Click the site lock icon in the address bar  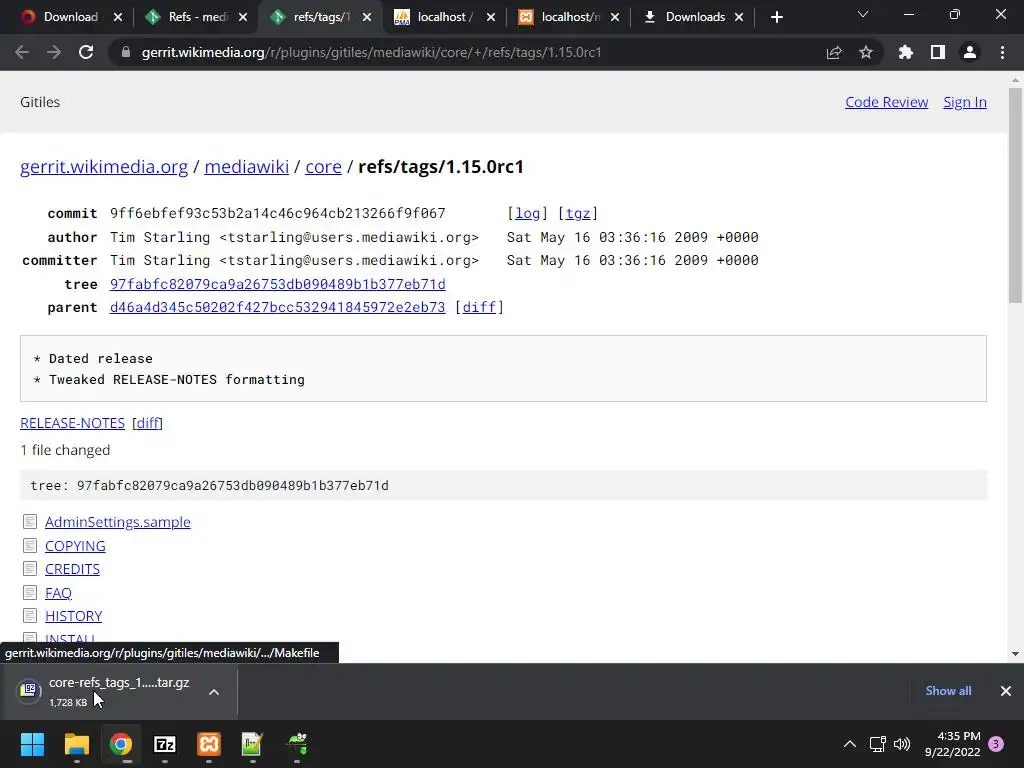point(125,52)
